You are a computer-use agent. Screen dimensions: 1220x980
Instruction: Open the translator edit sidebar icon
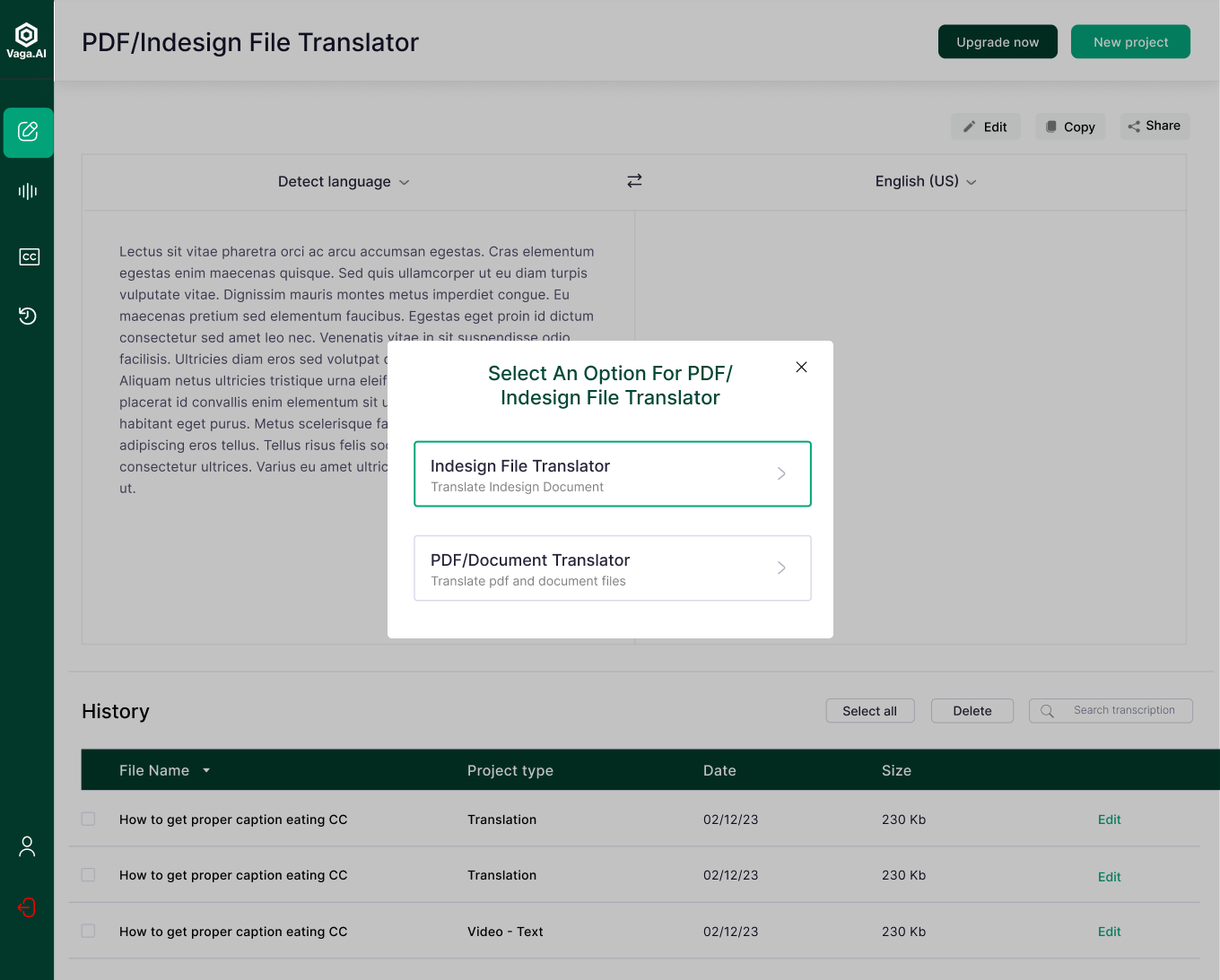(x=28, y=132)
